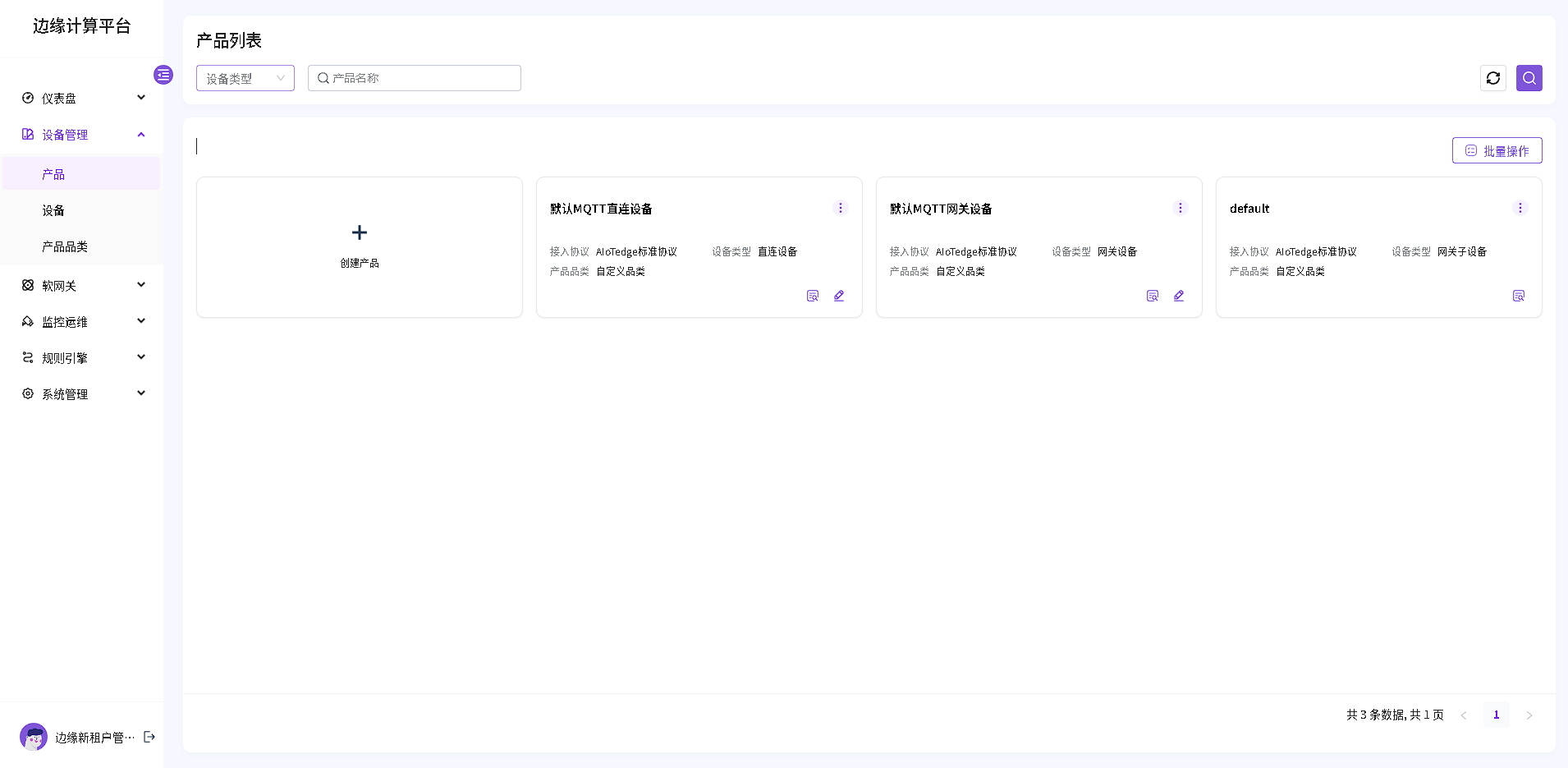Open more options on 默认MQTT直连设备 card

pyautogui.click(x=840, y=208)
